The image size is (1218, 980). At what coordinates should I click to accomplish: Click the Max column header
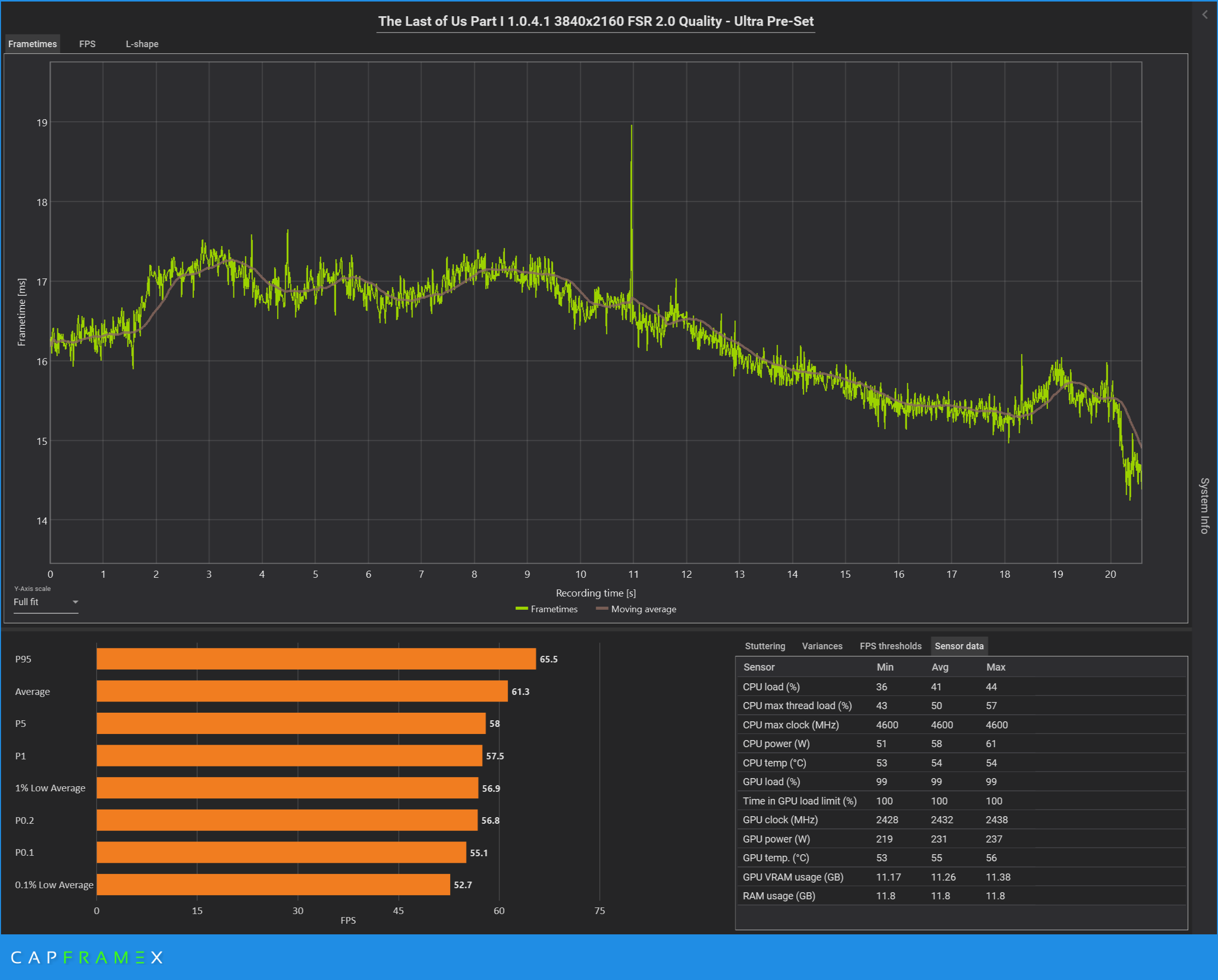[x=995, y=667]
